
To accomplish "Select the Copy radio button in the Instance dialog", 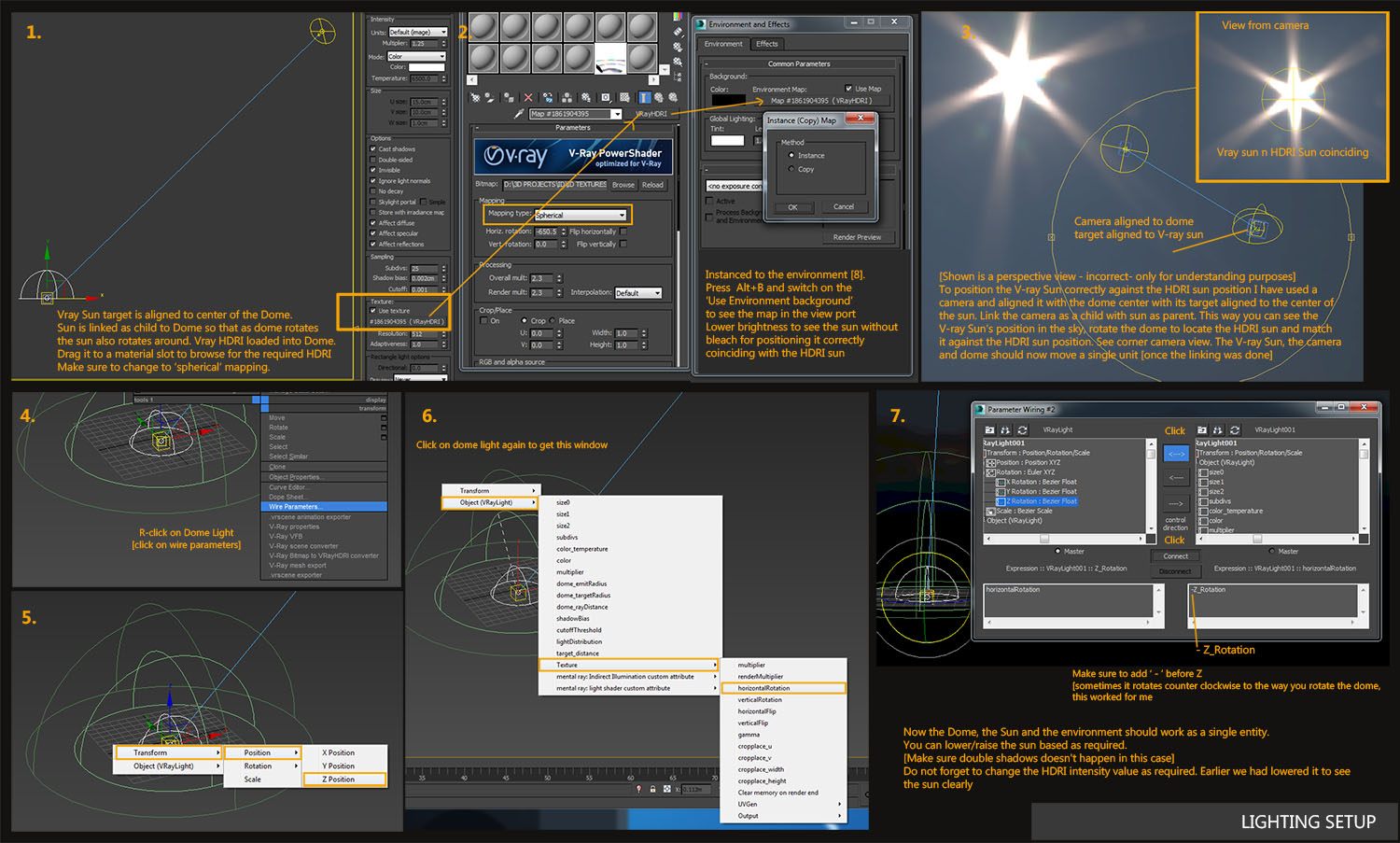I will [x=791, y=169].
